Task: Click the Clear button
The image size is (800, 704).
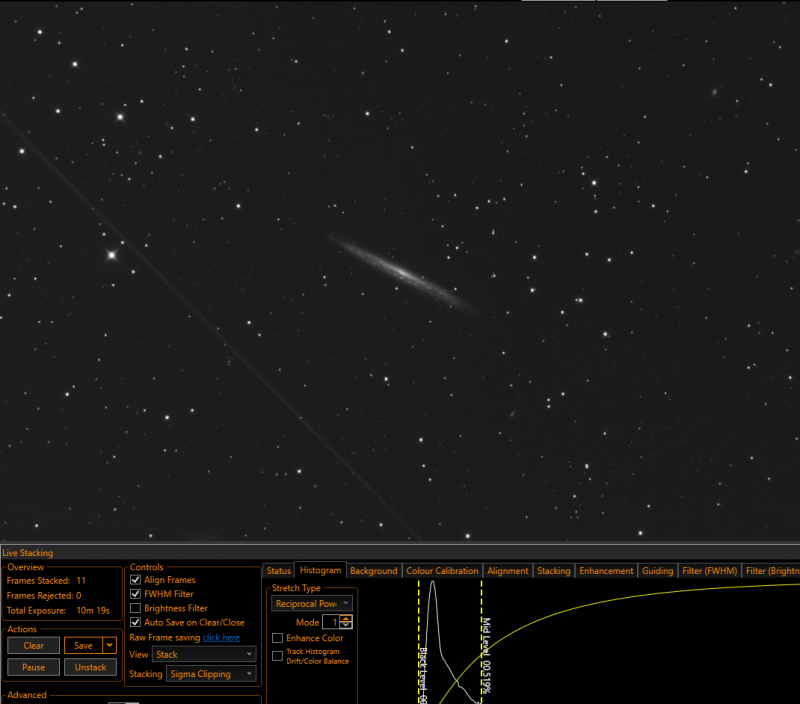Action: coord(34,645)
